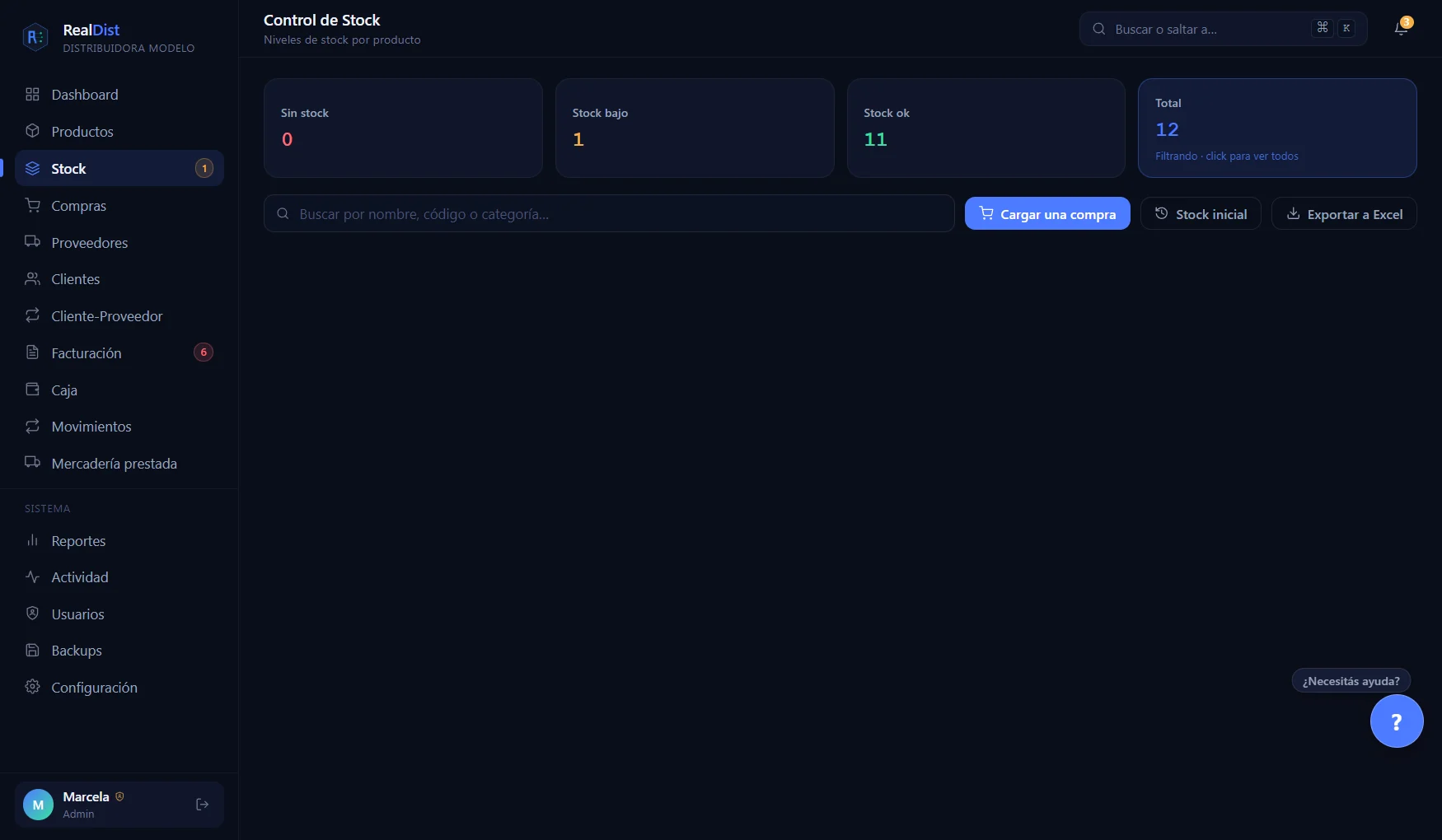The height and width of the screenshot is (840, 1442).
Task: Click Cargar una compra button
Action: click(x=1047, y=214)
